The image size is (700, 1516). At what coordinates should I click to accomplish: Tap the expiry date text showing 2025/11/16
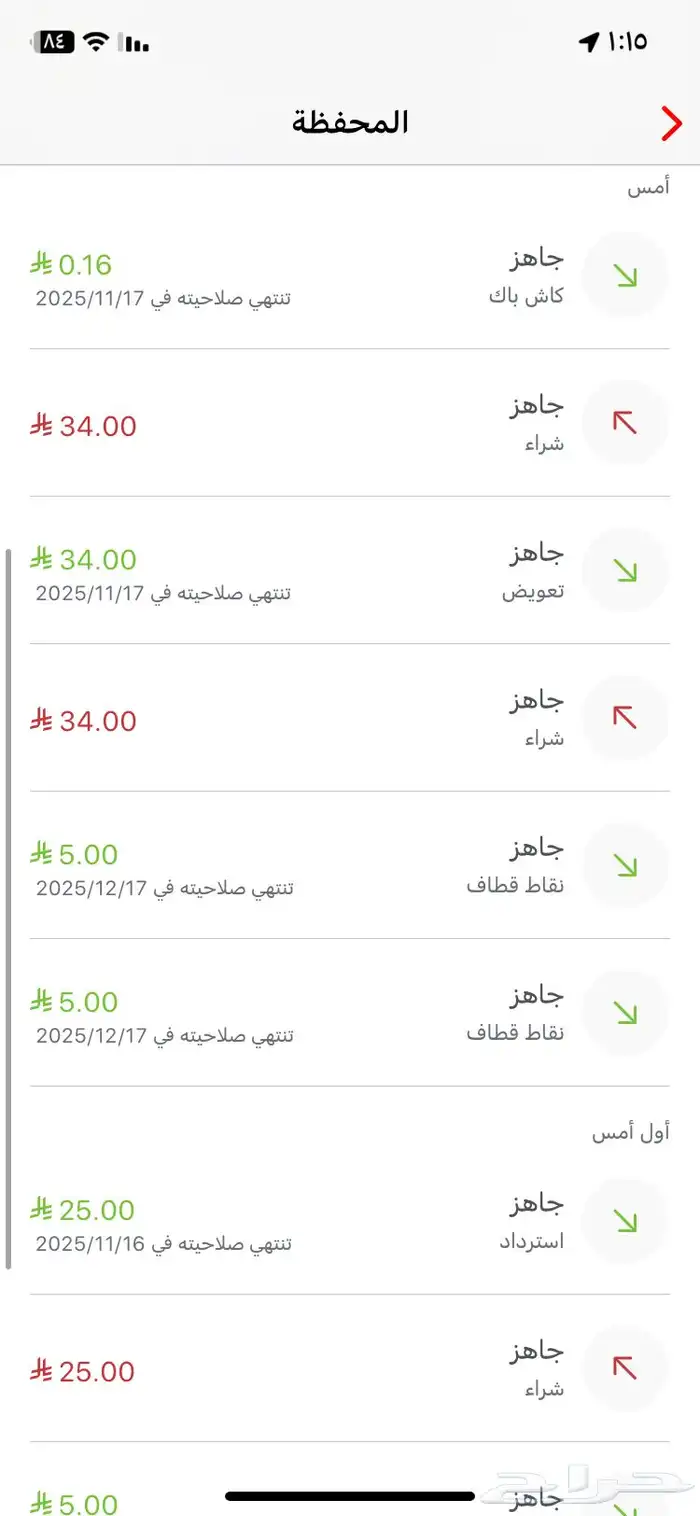tap(164, 1244)
